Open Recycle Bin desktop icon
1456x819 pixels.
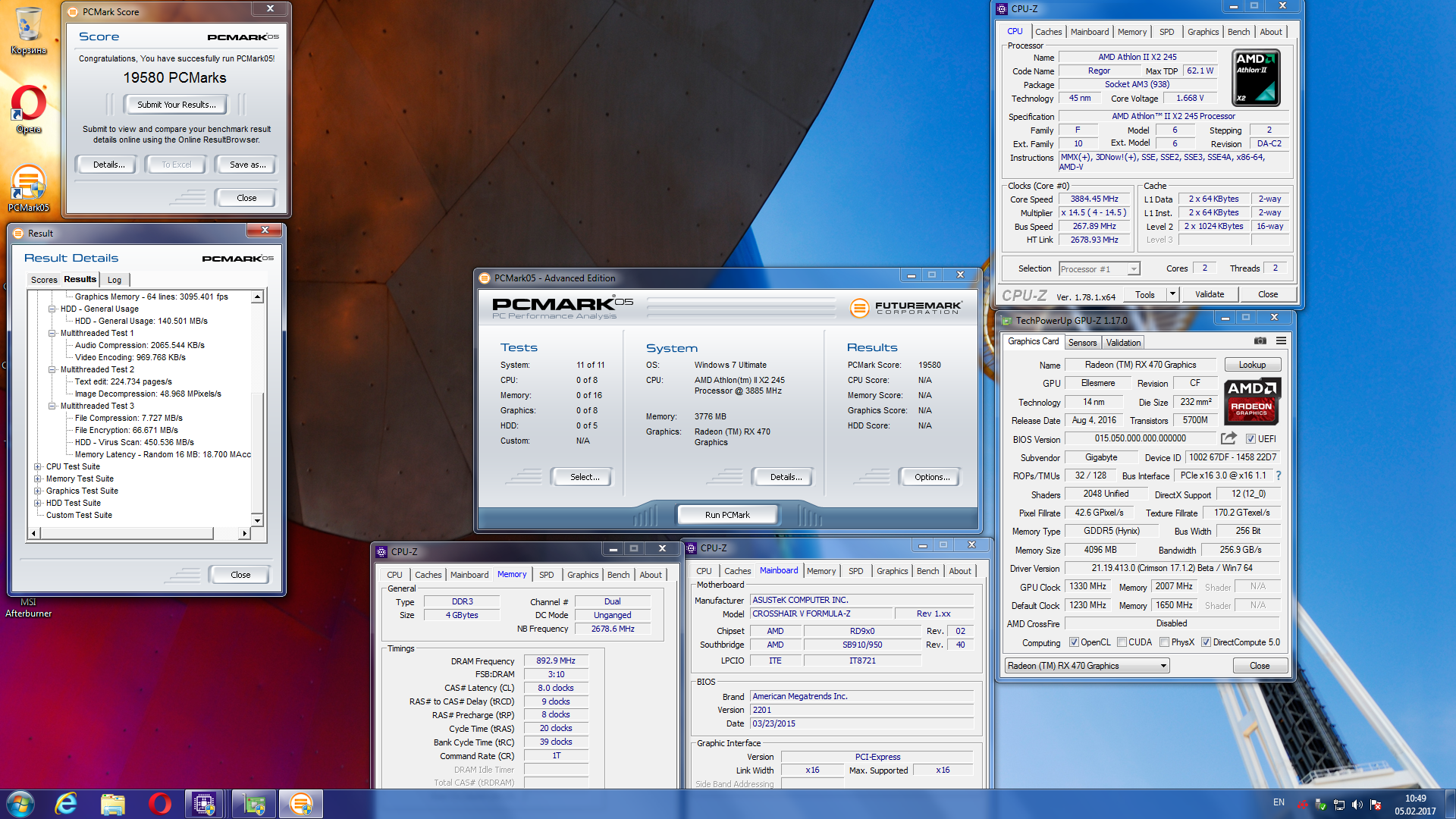tap(29, 32)
